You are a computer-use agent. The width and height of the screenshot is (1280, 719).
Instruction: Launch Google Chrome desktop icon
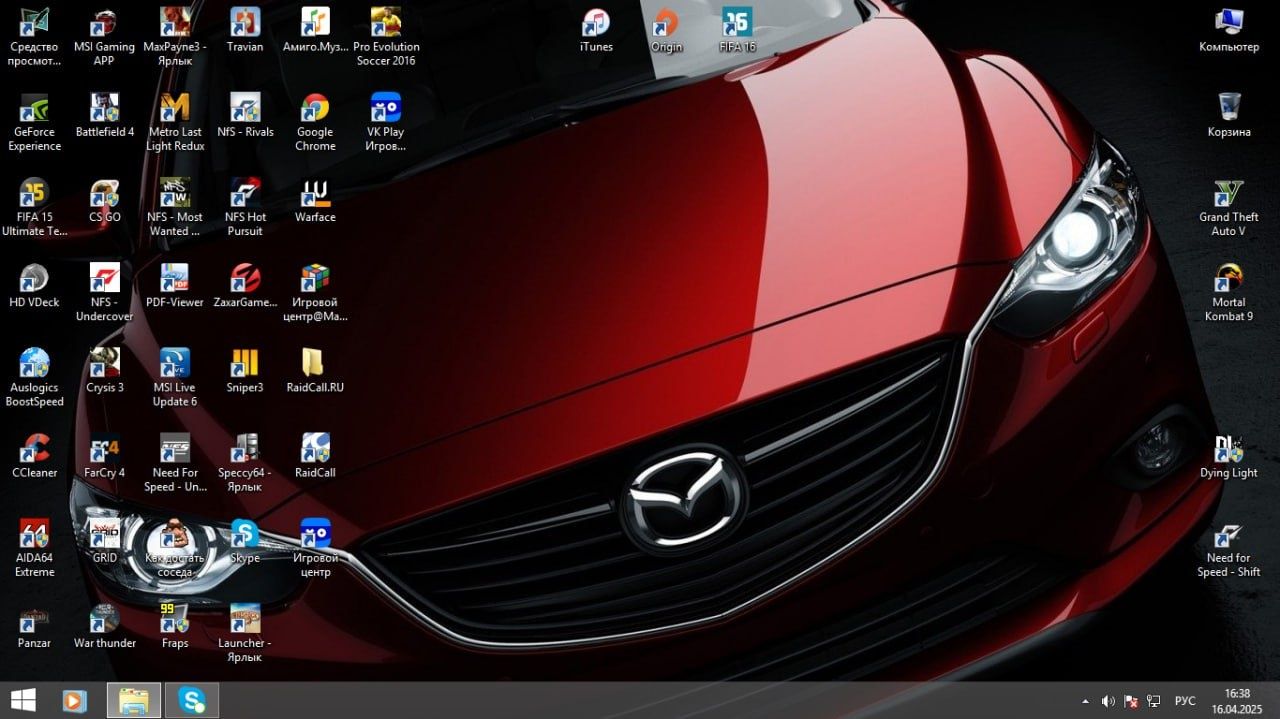click(x=315, y=122)
